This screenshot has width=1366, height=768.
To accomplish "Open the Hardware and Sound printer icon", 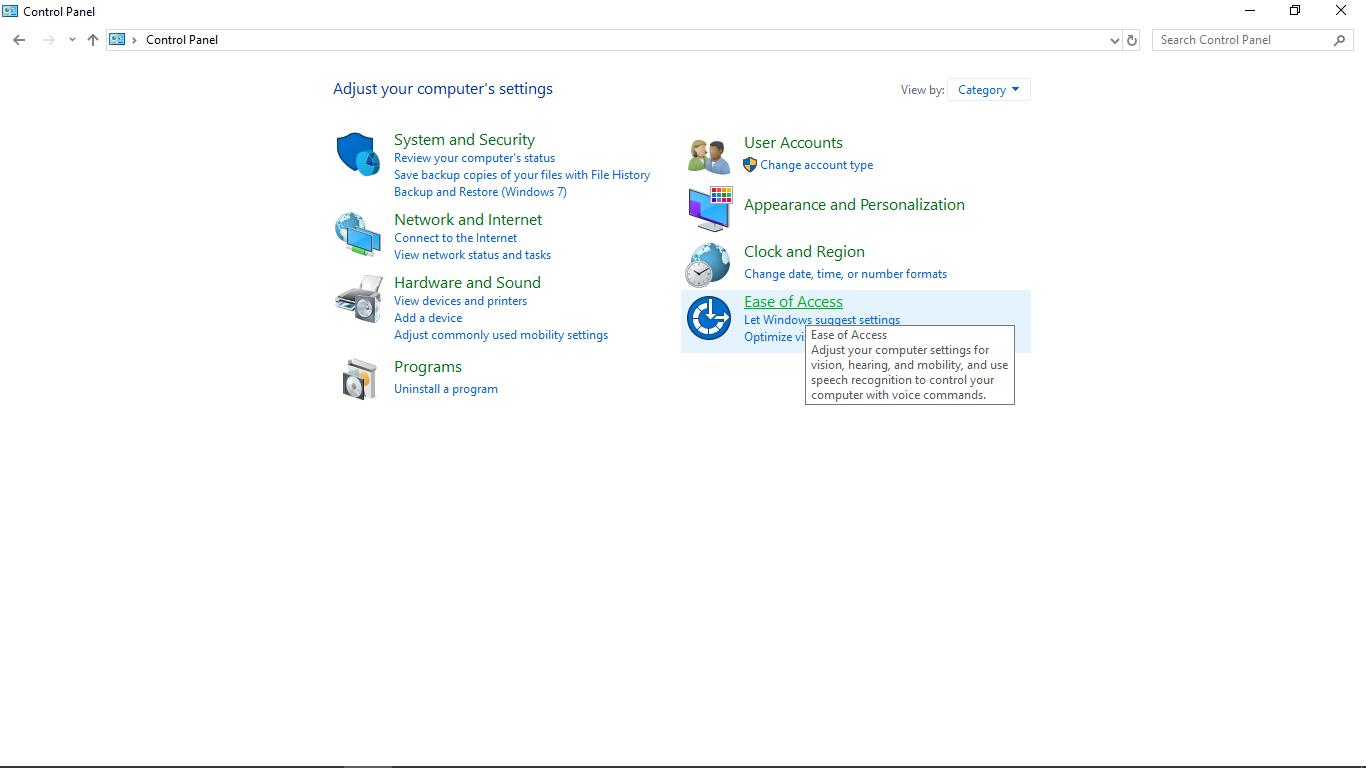I will pyautogui.click(x=359, y=298).
